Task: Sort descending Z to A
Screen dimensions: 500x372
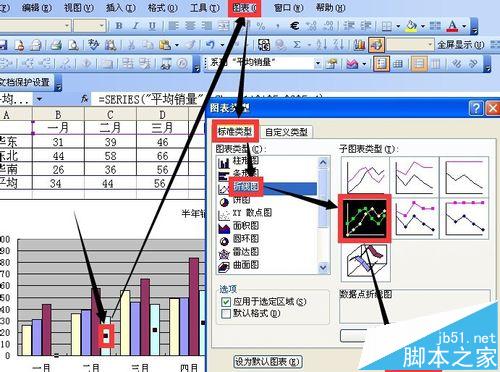Action: [339, 45]
